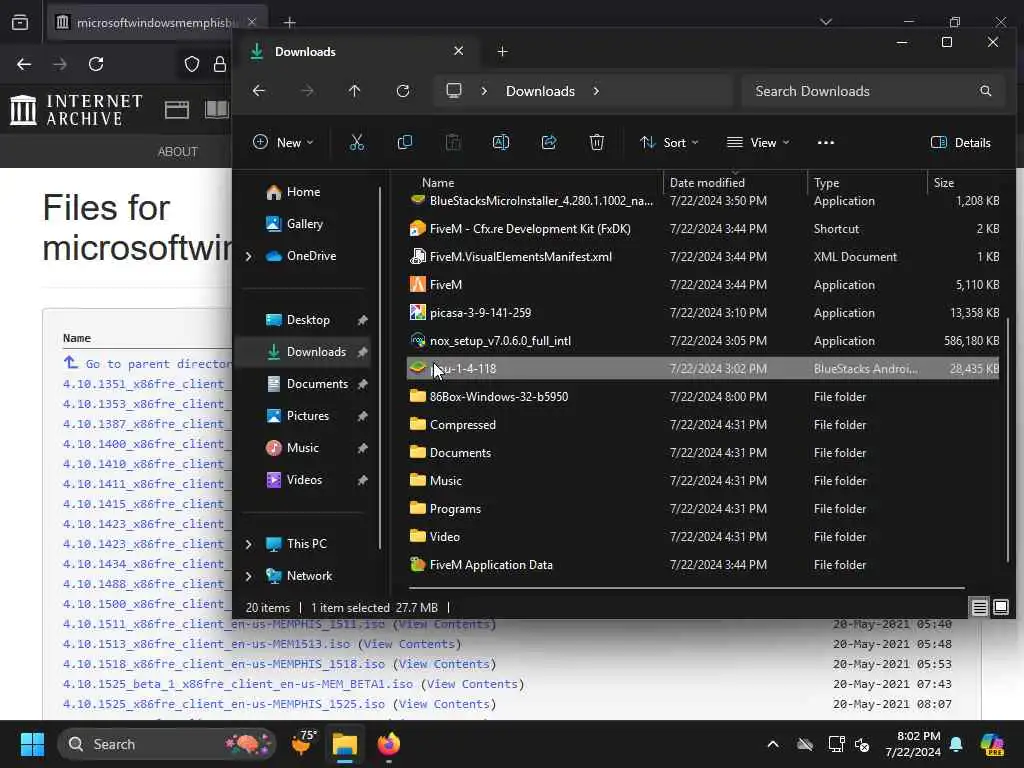
Task: Click the This PC monitor icon in address bar
Action: [454, 91]
